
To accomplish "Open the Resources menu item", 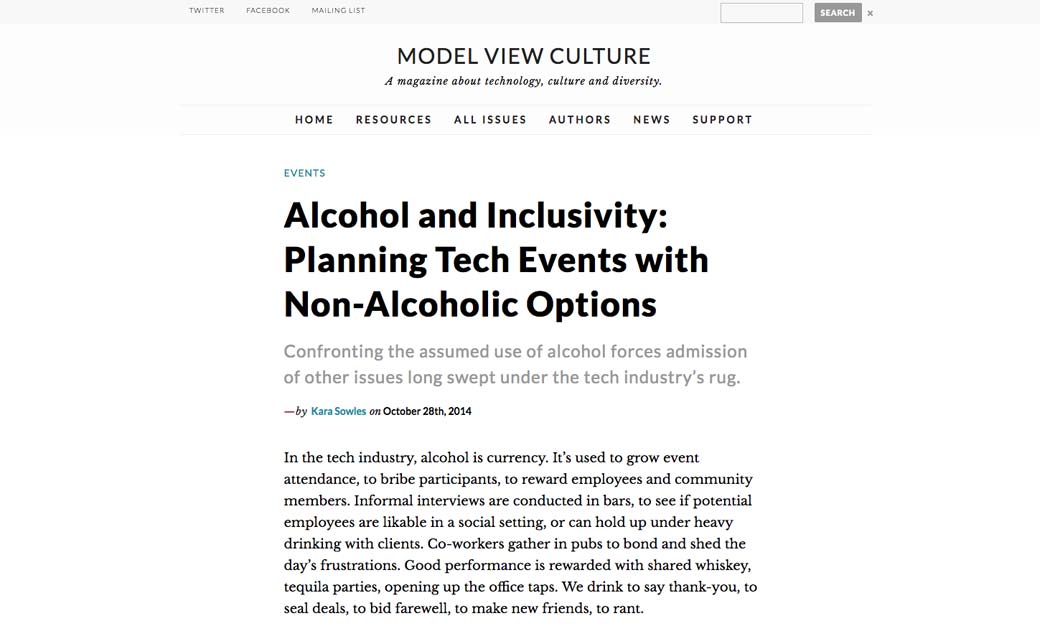I will click(394, 120).
